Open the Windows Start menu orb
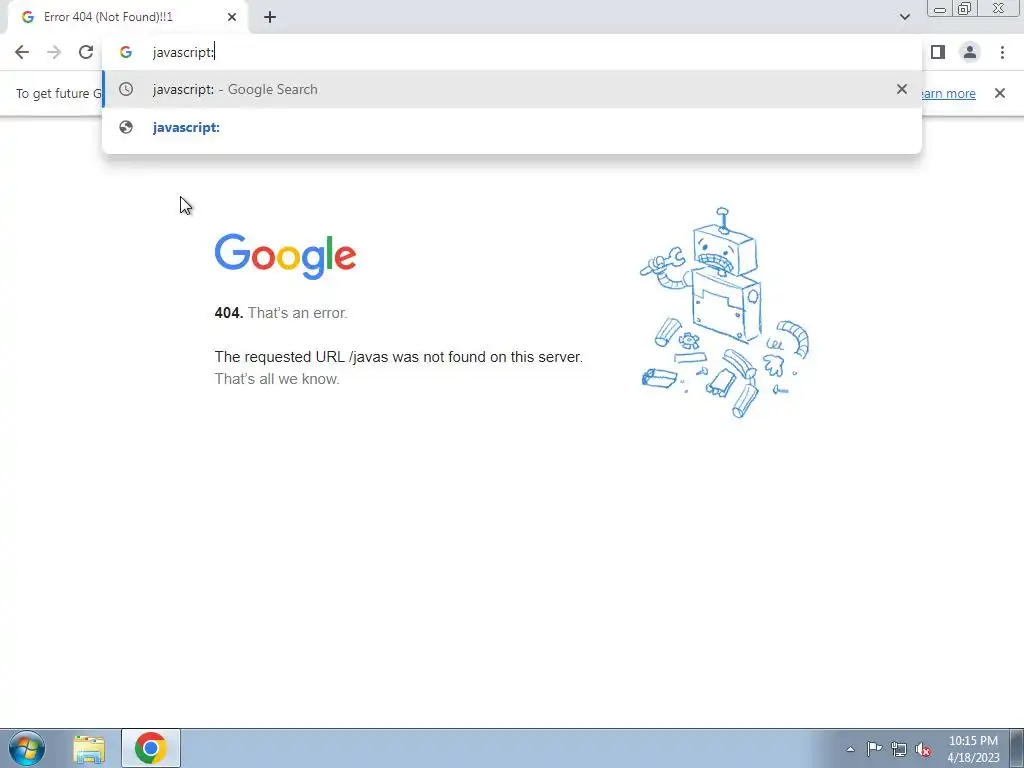 point(27,748)
